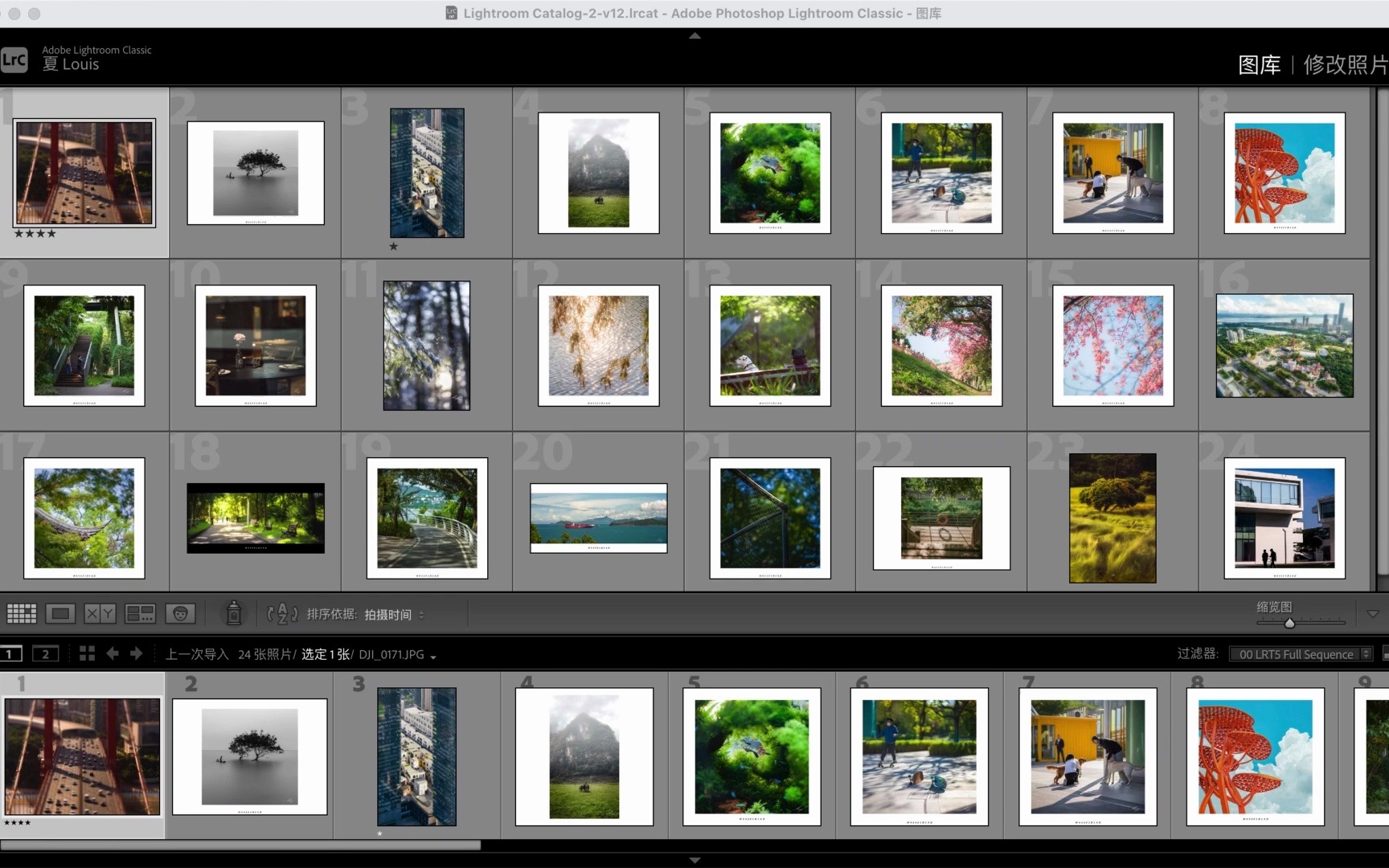The width and height of the screenshot is (1389, 868).
Task: Select grid photo 24 white building
Action: tap(1285, 518)
